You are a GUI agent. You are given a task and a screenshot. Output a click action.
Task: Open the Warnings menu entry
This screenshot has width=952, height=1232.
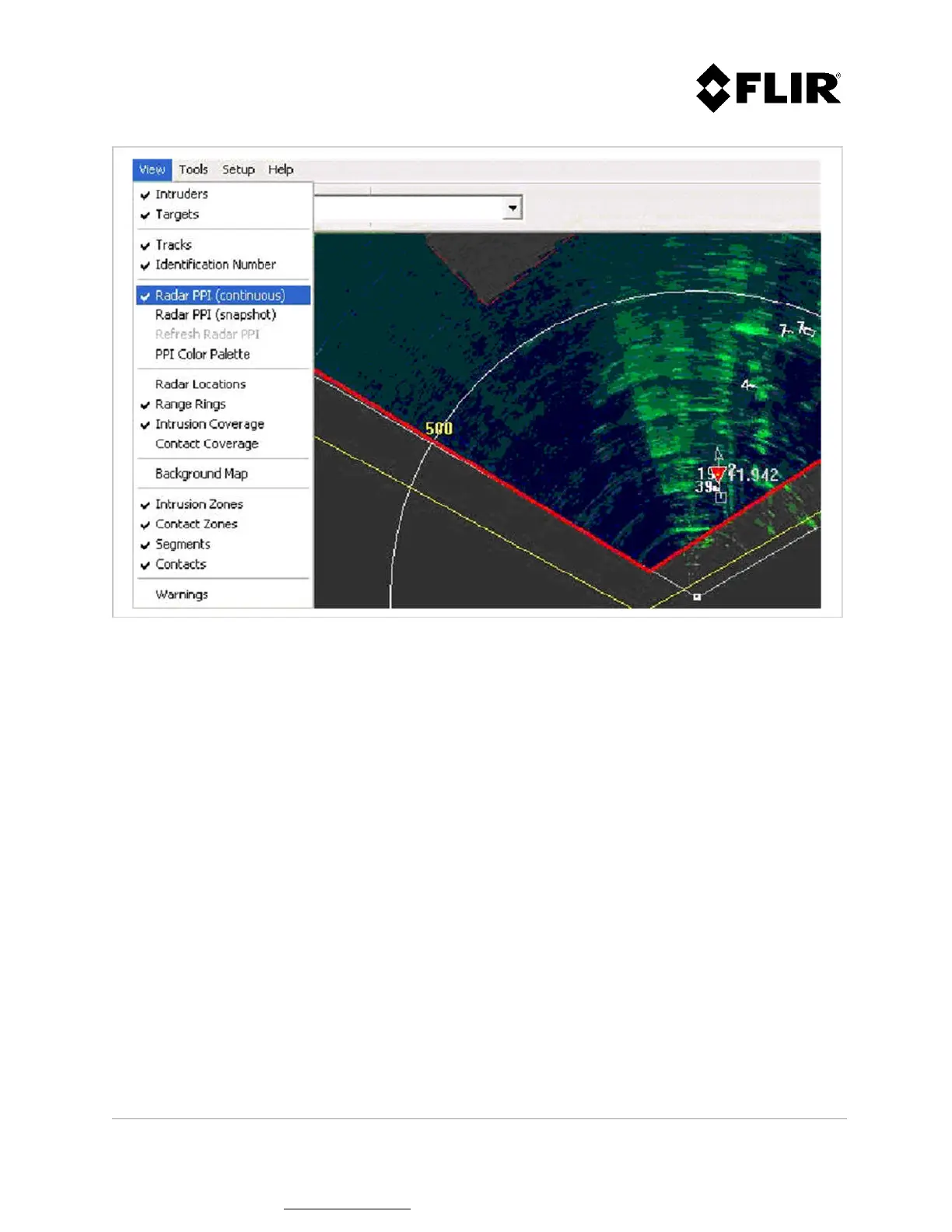[x=223, y=595]
